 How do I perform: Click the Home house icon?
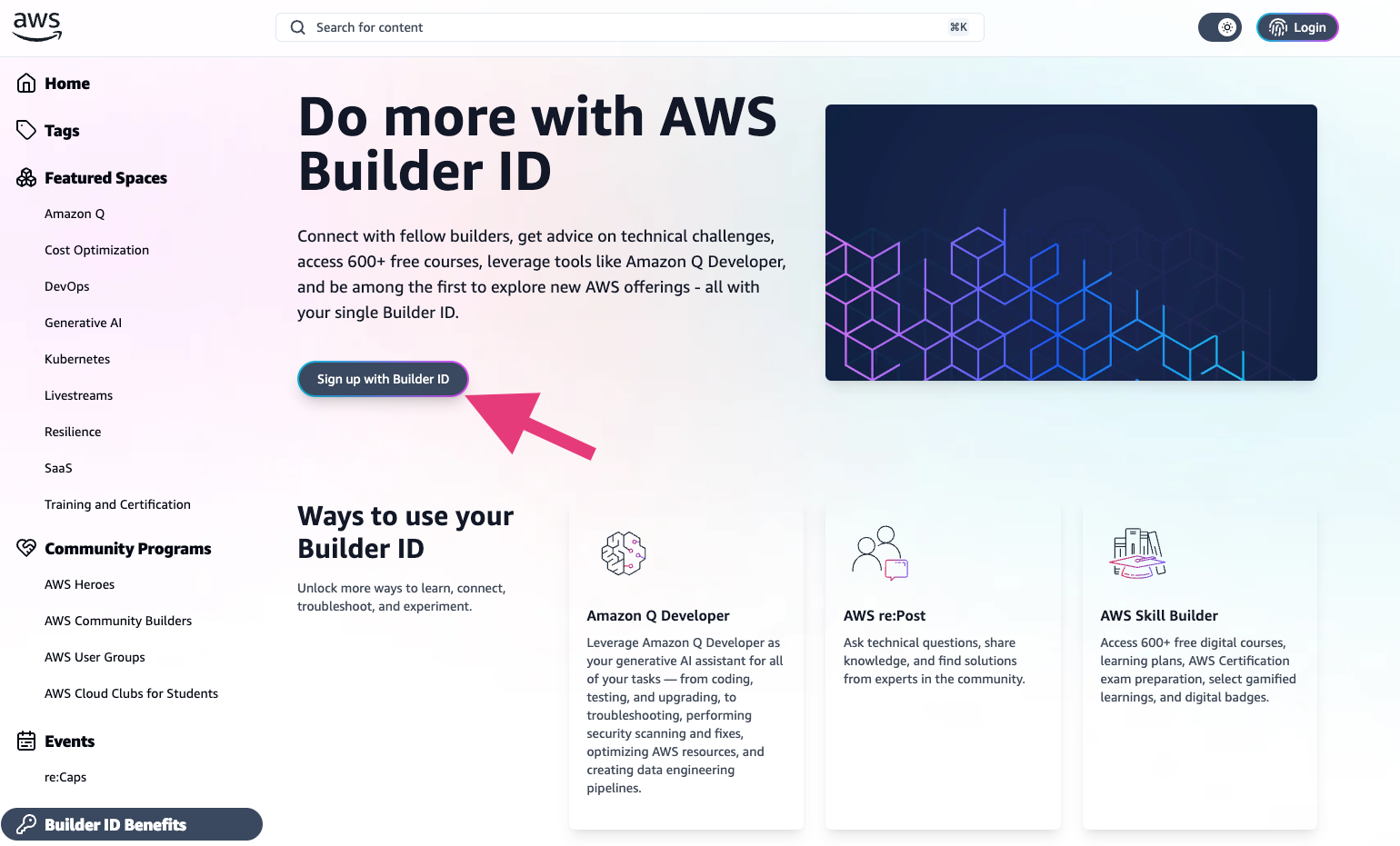click(26, 84)
